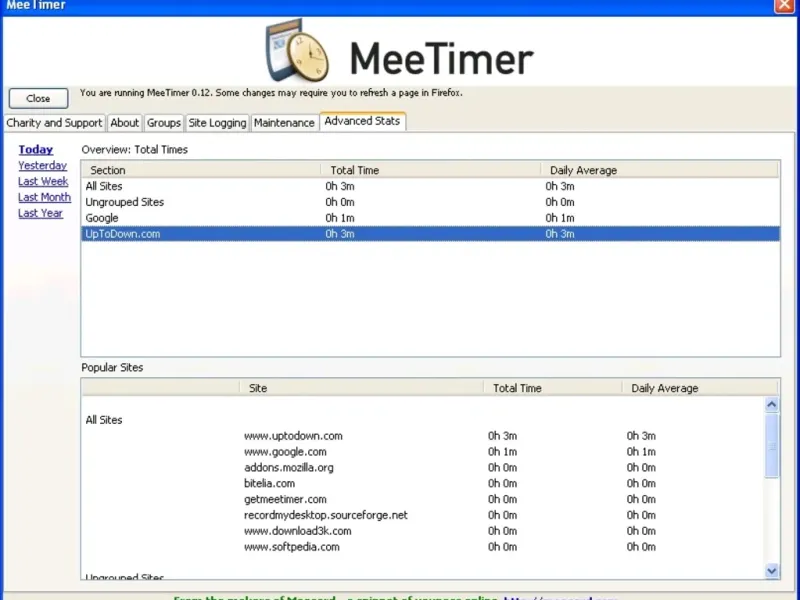The height and width of the screenshot is (600, 800).
Task: View Last Week statistics
Action: pos(43,181)
